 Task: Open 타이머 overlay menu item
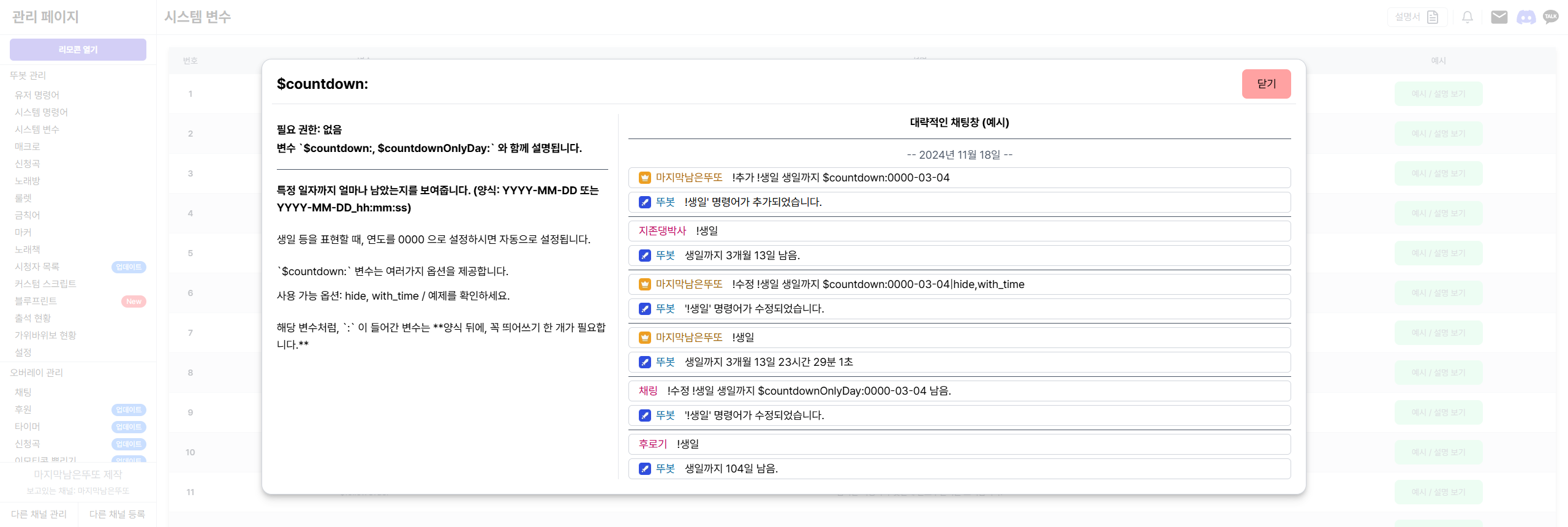click(28, 427)
